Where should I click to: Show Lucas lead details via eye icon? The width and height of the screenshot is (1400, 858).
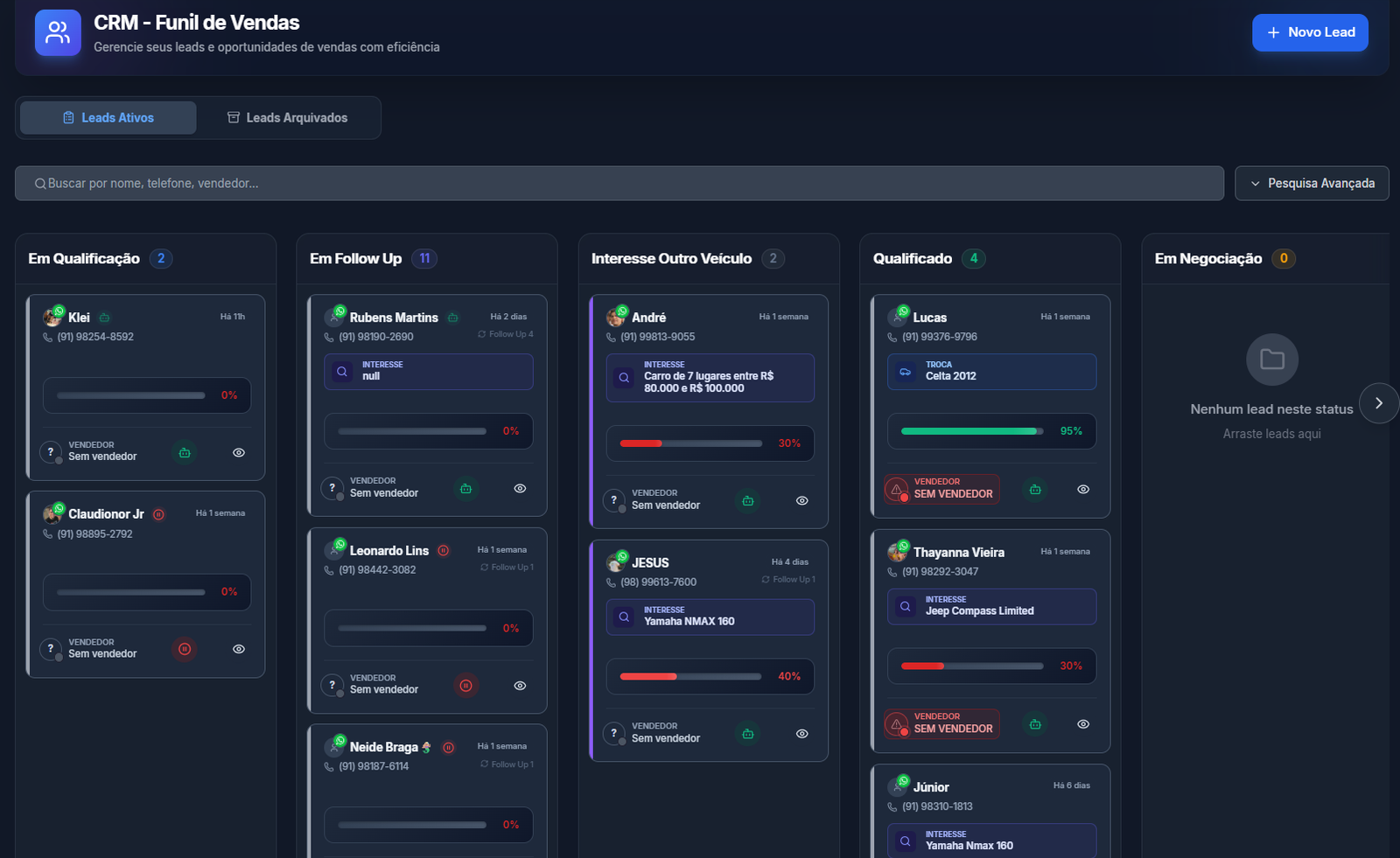coord(1083,490)
